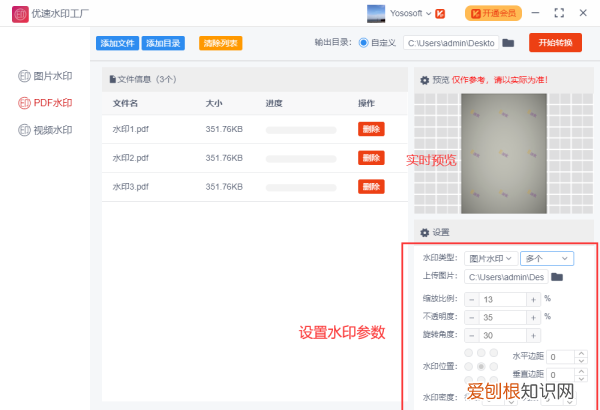Select the 水印1.pdf file name
Viewport: 600px width, 410px height.
(130, 129)
